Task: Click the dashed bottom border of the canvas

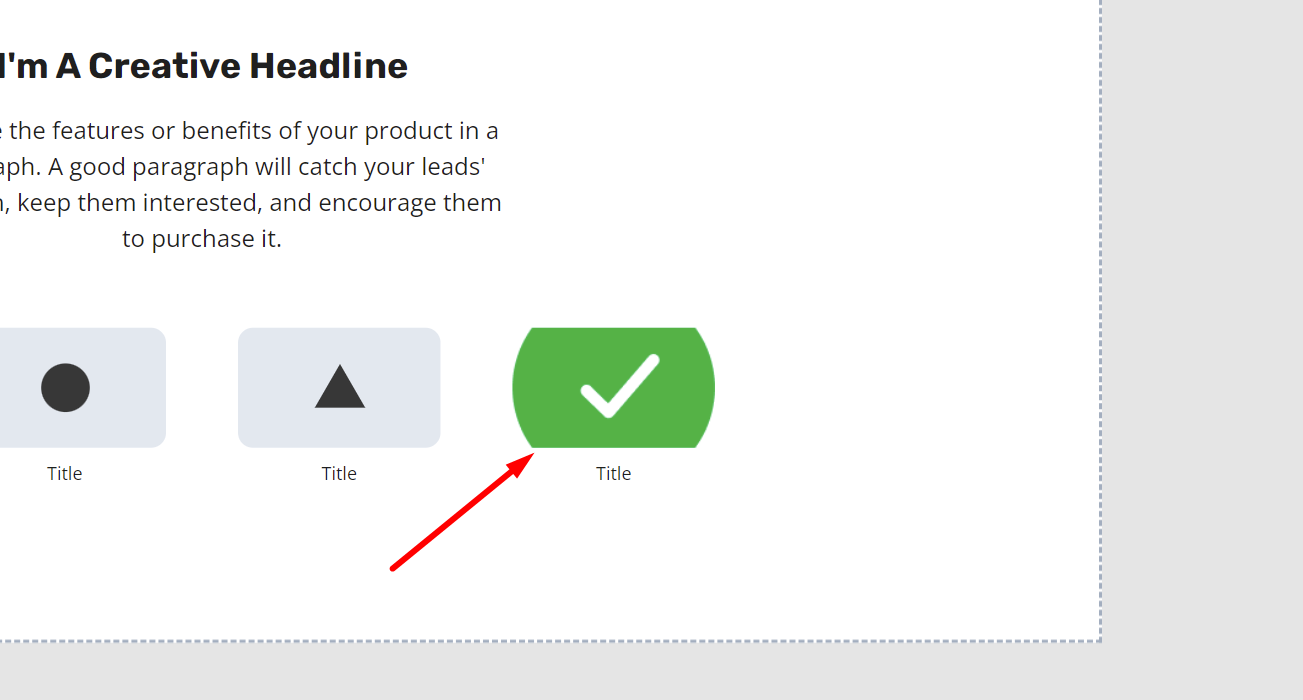Action: click(x=550, y=640)
